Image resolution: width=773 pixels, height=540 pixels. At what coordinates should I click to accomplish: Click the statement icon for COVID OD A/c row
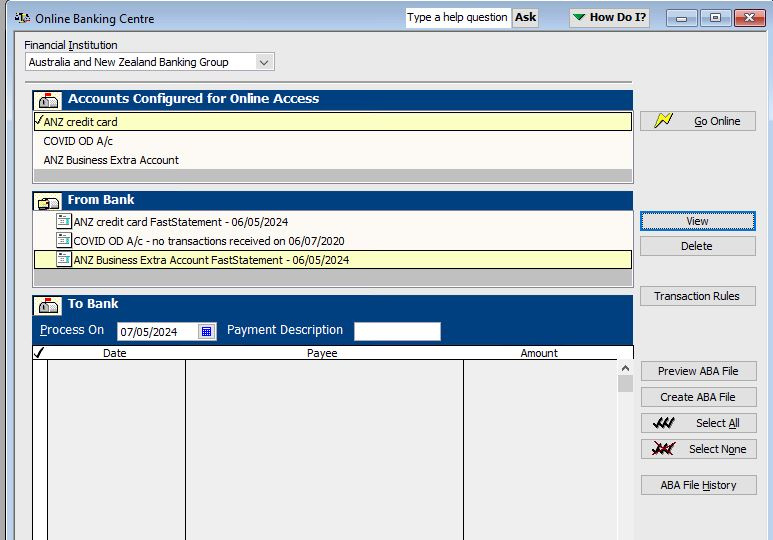[64, 240]
